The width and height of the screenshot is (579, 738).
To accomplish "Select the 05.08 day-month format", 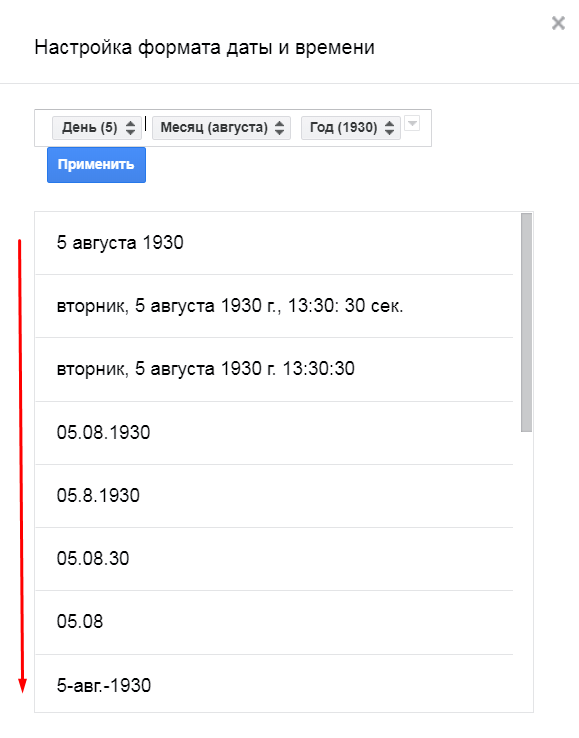I will coord(274,622).
